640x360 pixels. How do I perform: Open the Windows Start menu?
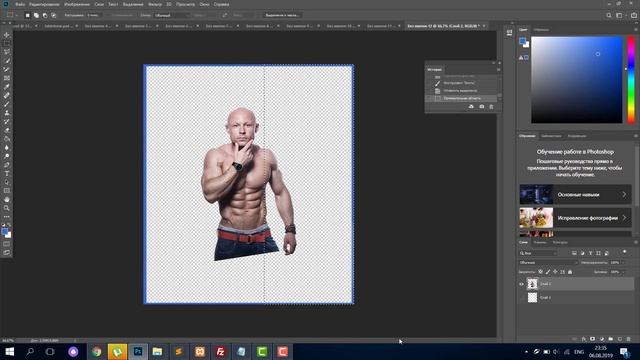10,351
